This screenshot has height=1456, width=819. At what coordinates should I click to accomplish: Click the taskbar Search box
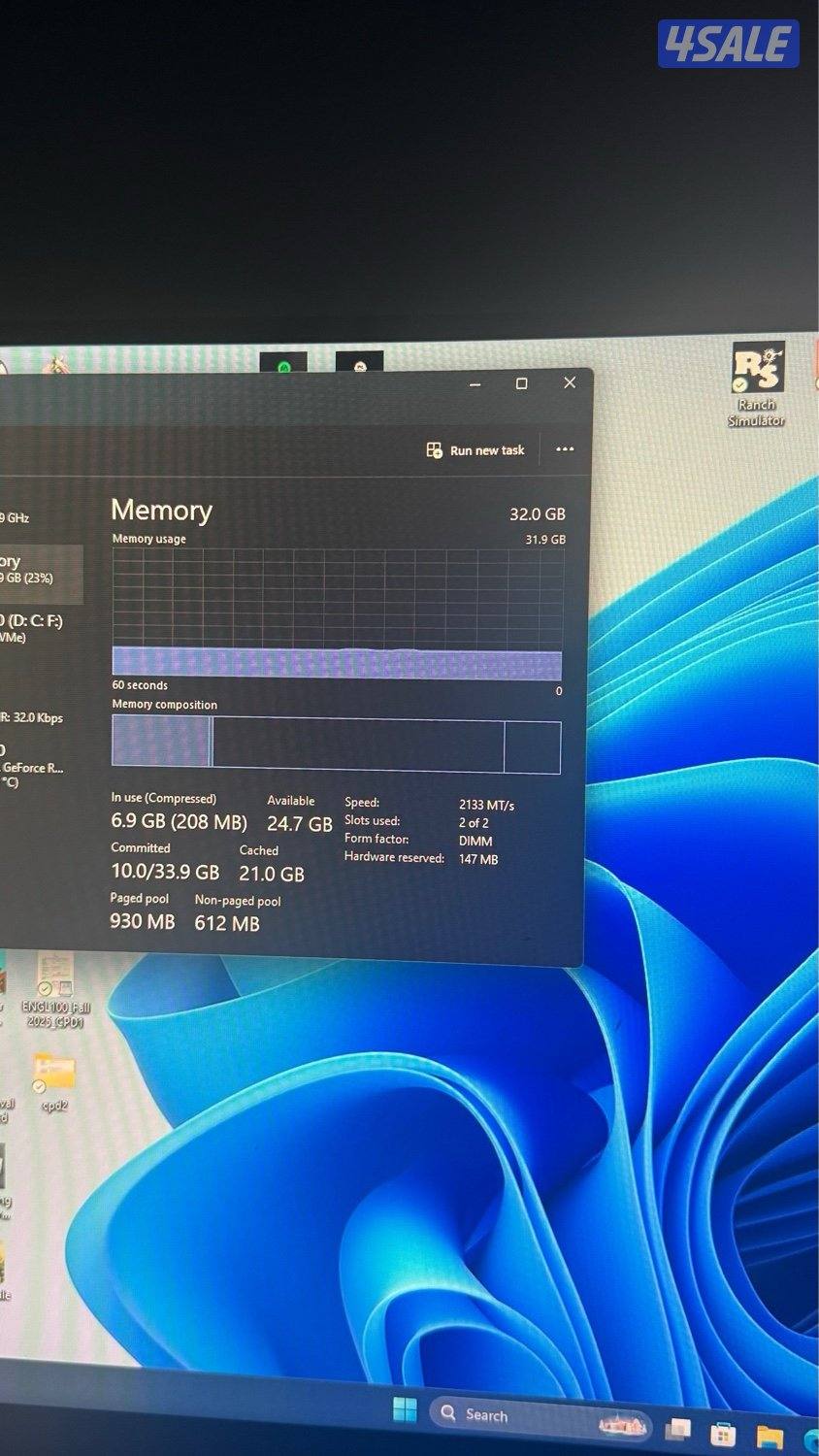click(505, 1414)
